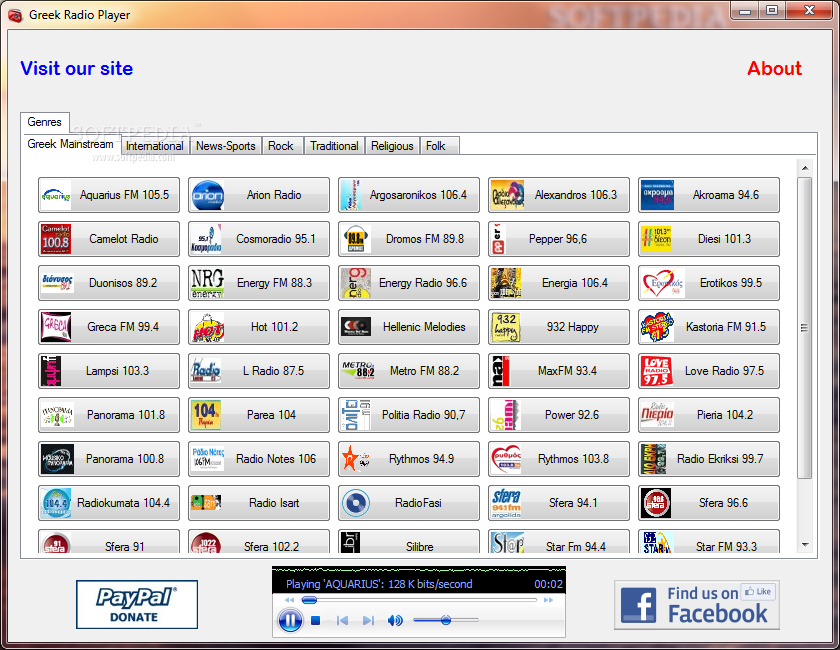
Task: Switch to the Folk tab
Action: tap(439, 146)
